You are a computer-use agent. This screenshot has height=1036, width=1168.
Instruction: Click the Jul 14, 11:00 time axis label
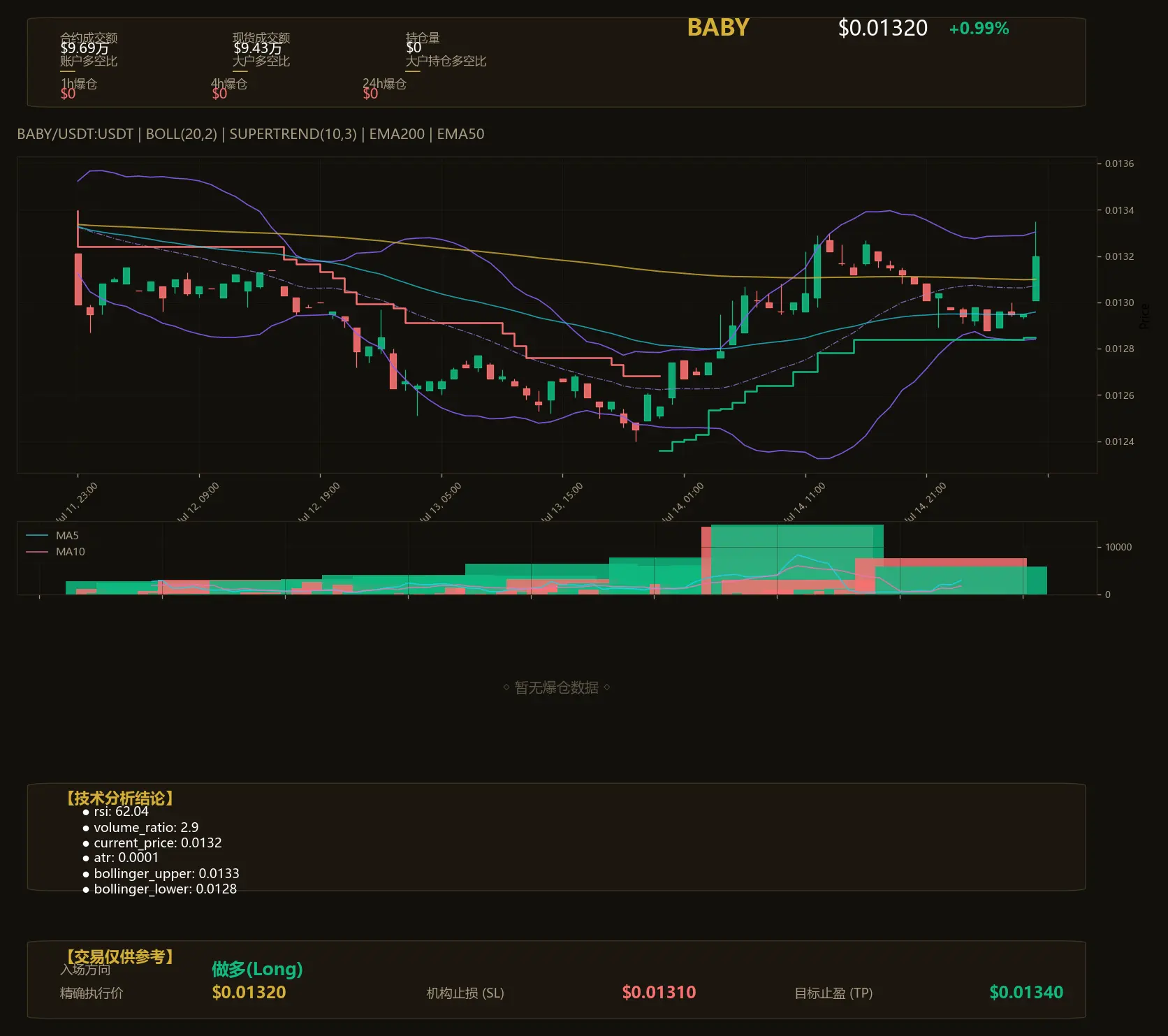(804, 502)
